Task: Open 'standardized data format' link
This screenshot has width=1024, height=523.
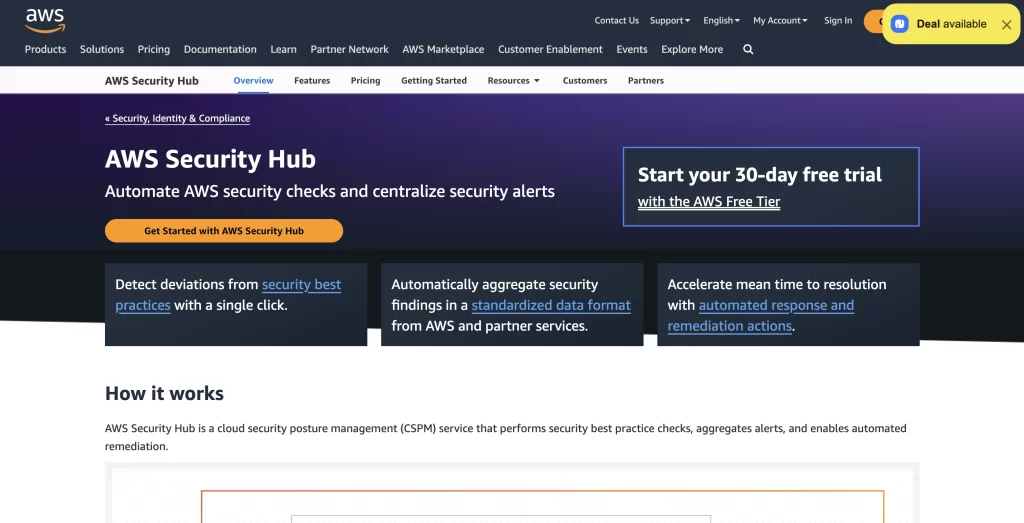Action: 551,305
